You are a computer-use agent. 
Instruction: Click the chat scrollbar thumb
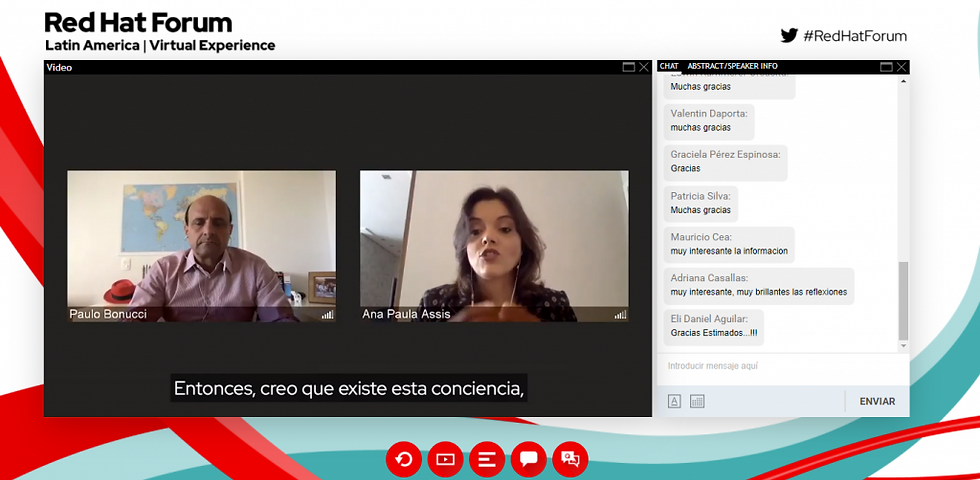point(903,301)
